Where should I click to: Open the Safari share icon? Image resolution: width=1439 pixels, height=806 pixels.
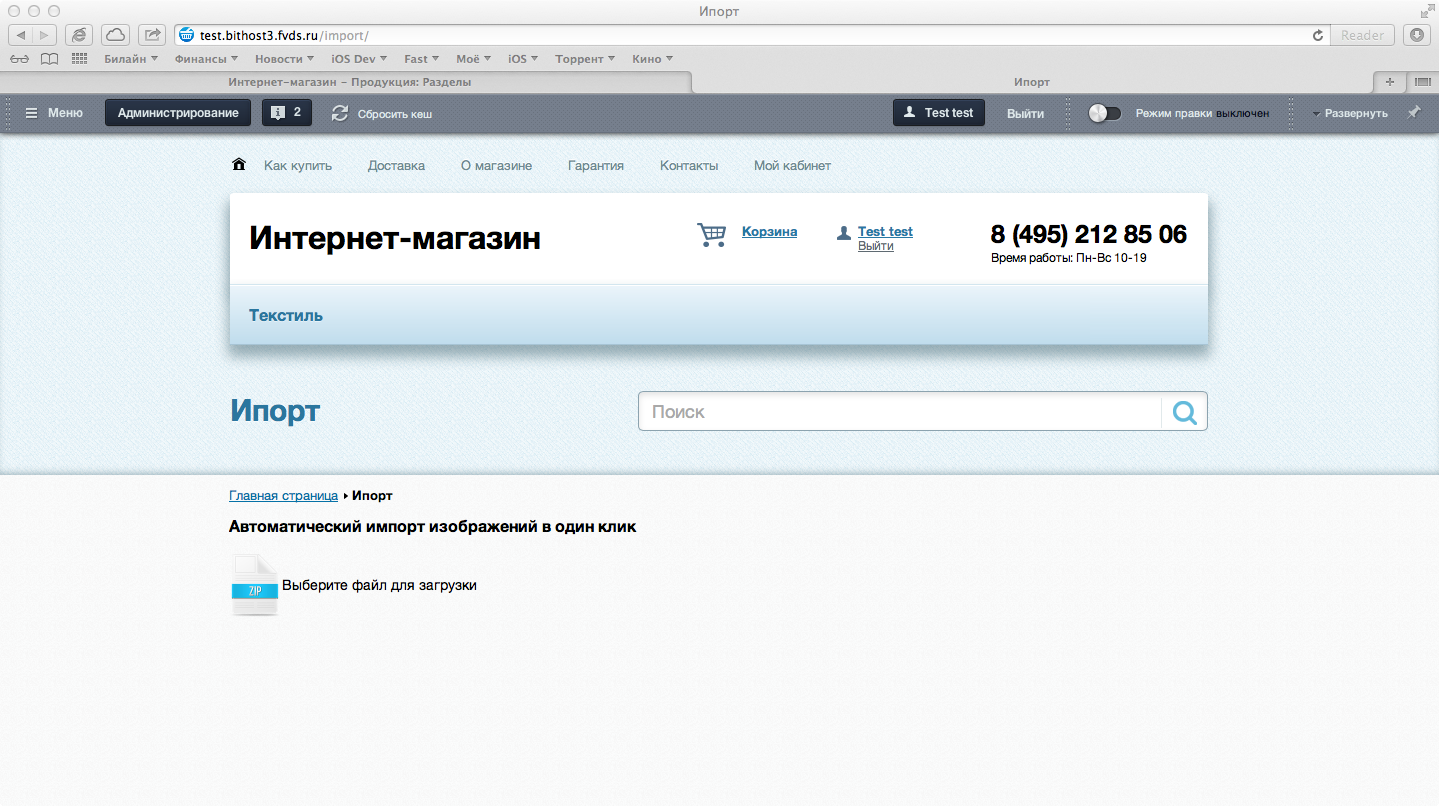[151, 34]
